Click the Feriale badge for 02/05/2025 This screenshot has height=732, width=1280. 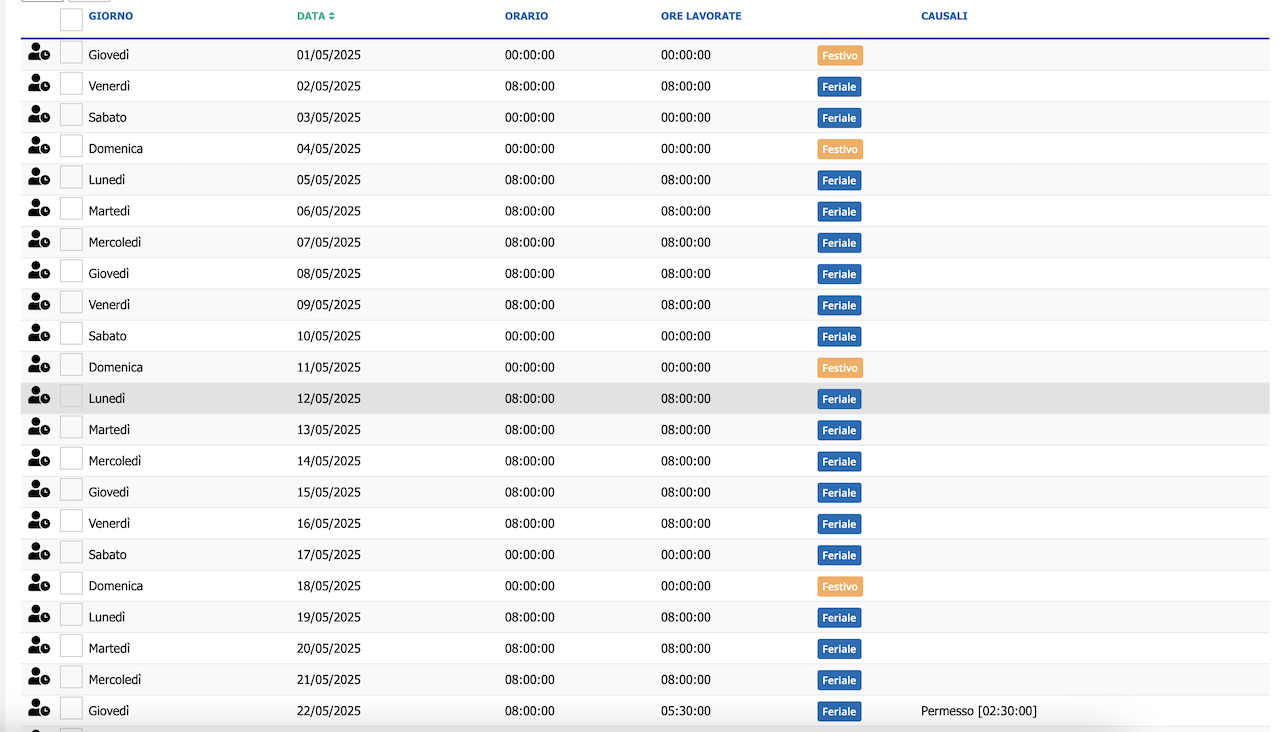839,87
